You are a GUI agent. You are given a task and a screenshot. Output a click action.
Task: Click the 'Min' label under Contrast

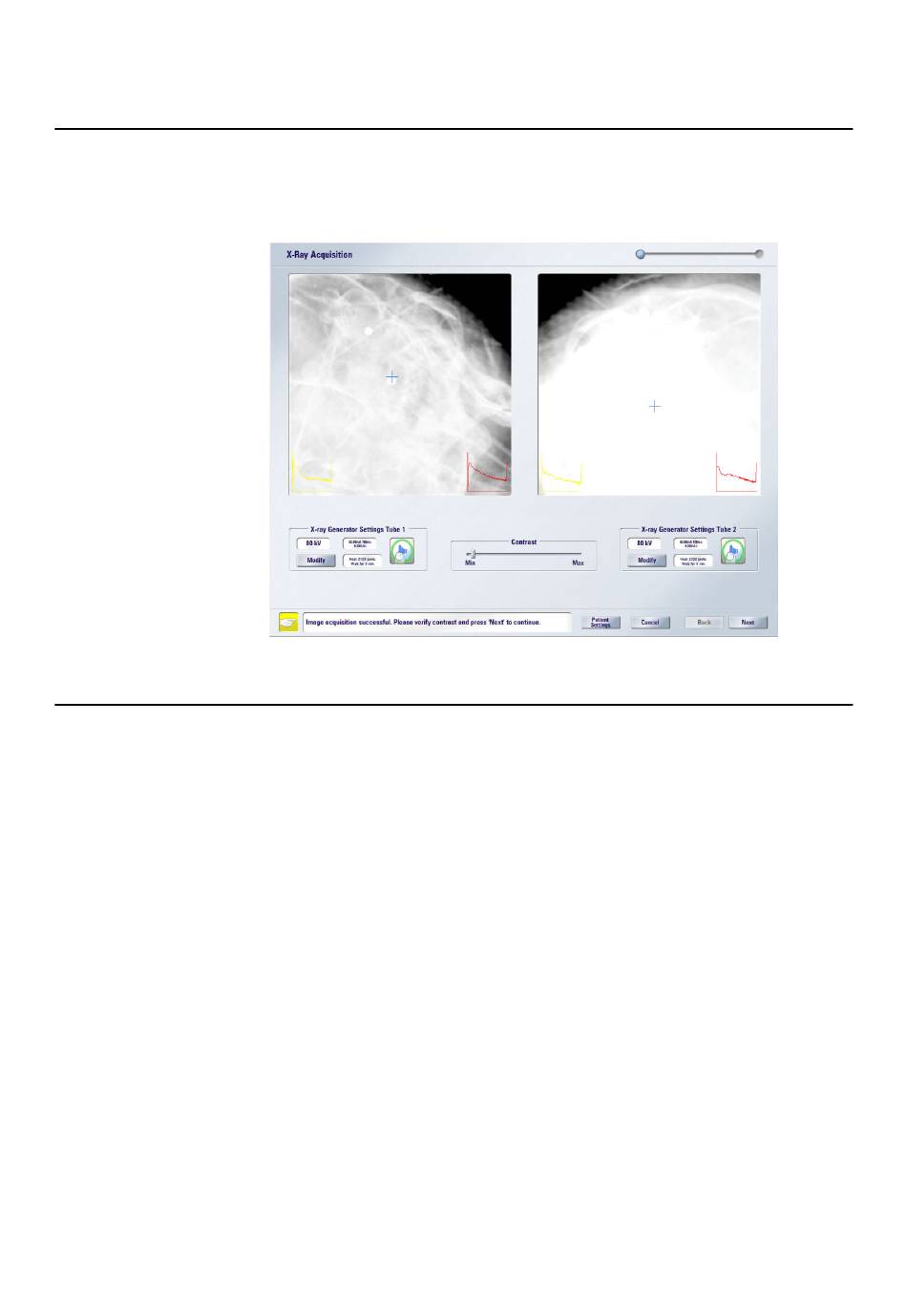[x=470, y=563]
